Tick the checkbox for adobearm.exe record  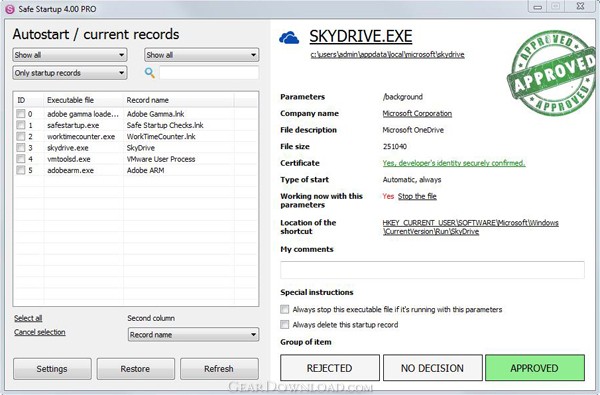coord(21,170)
